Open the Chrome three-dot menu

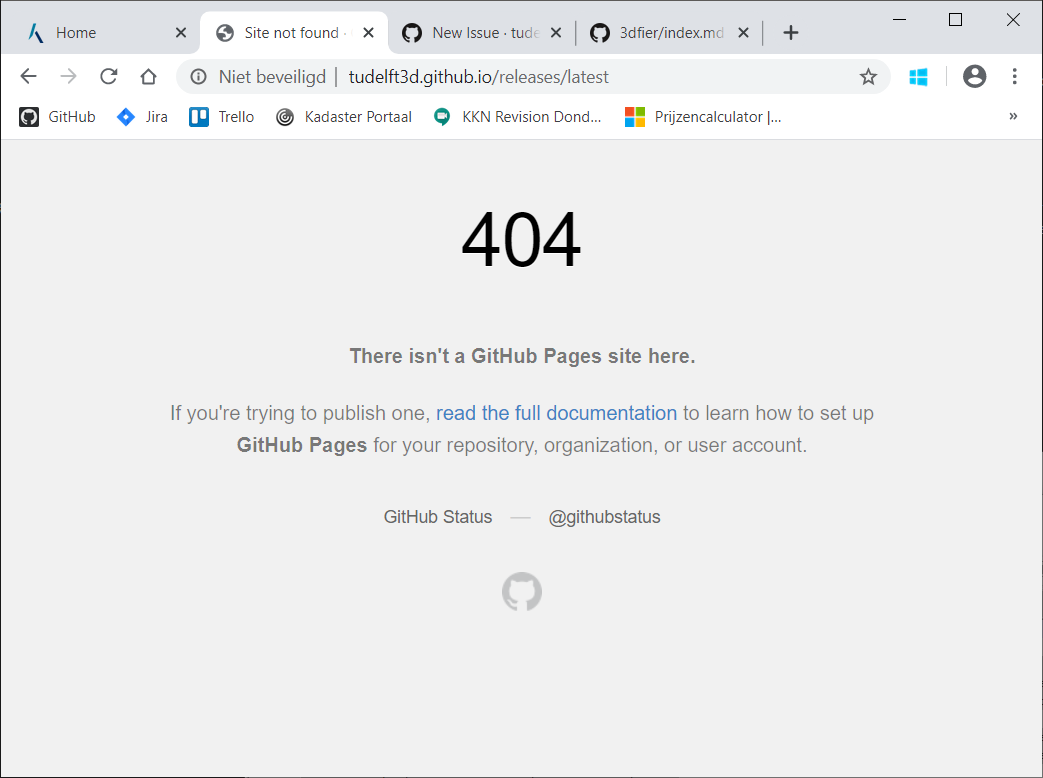1014,76
